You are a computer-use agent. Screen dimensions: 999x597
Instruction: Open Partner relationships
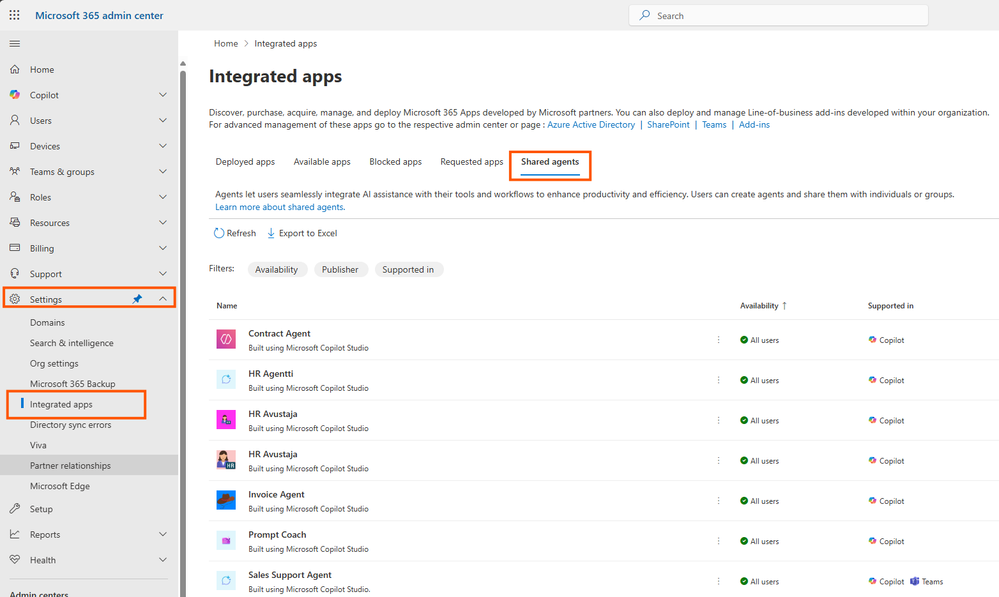(x=70, y=465)
